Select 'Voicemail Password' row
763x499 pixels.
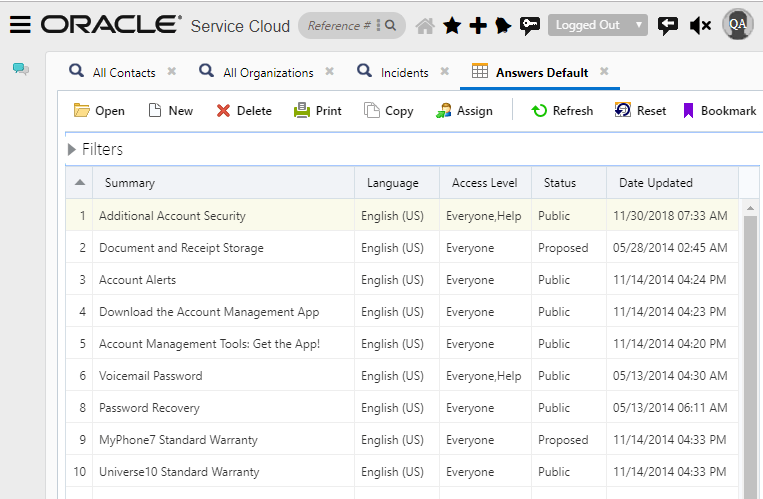point(402,375)
